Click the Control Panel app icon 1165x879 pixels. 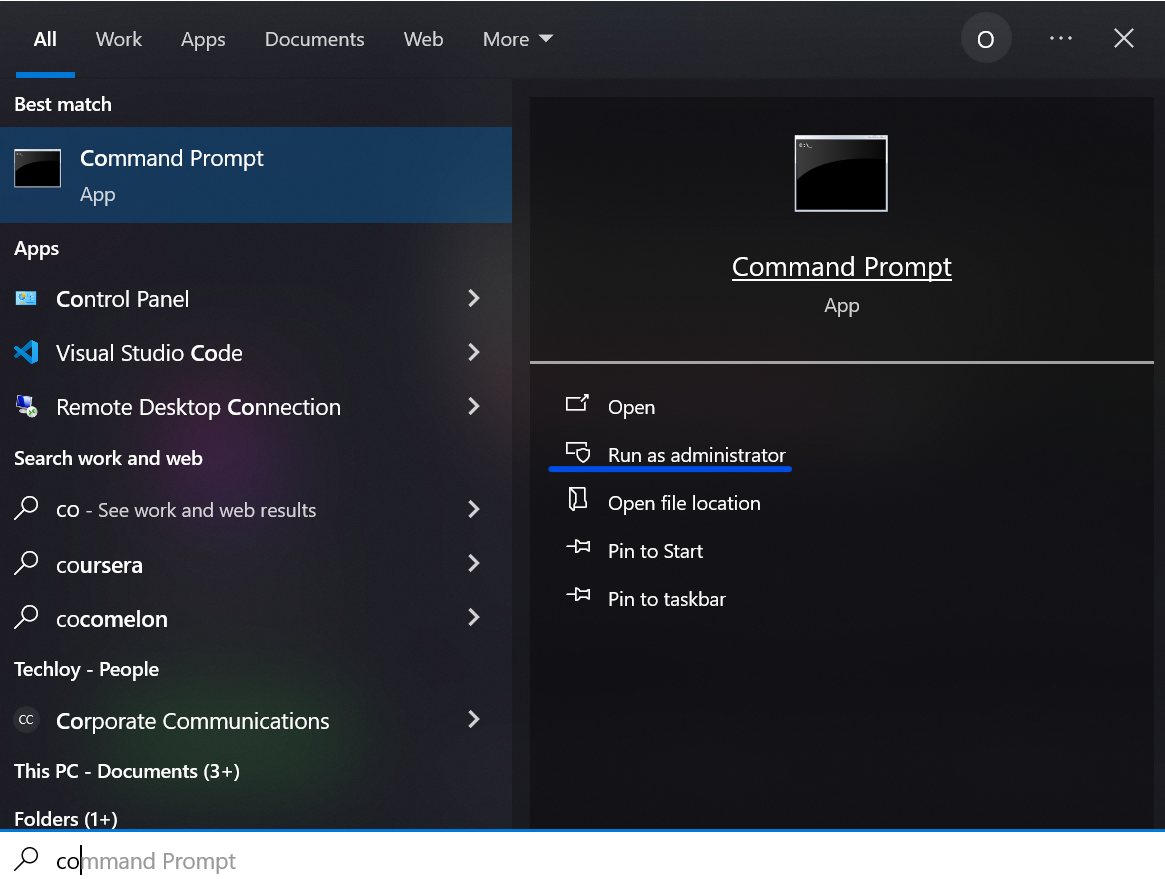click(x=26, y=299)
